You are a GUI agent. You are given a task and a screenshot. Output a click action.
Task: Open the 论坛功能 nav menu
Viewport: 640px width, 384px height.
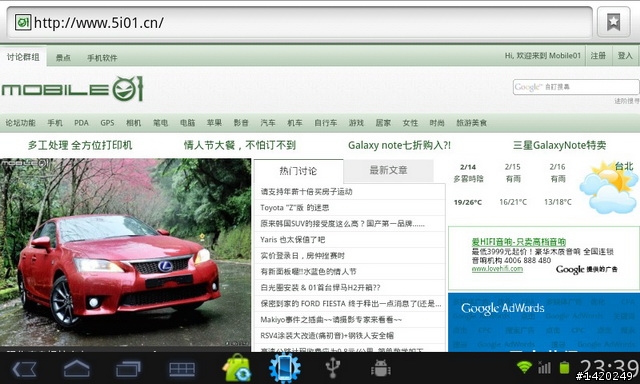pos(20,122)
